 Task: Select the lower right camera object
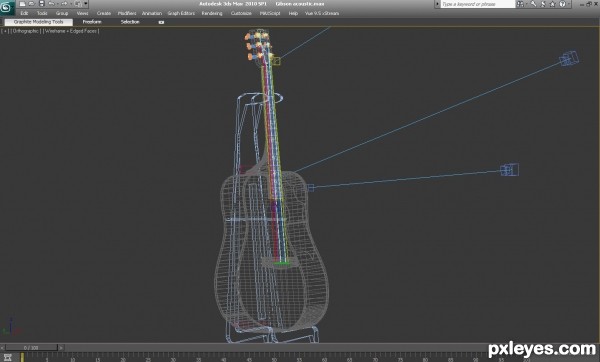[510, 170]
